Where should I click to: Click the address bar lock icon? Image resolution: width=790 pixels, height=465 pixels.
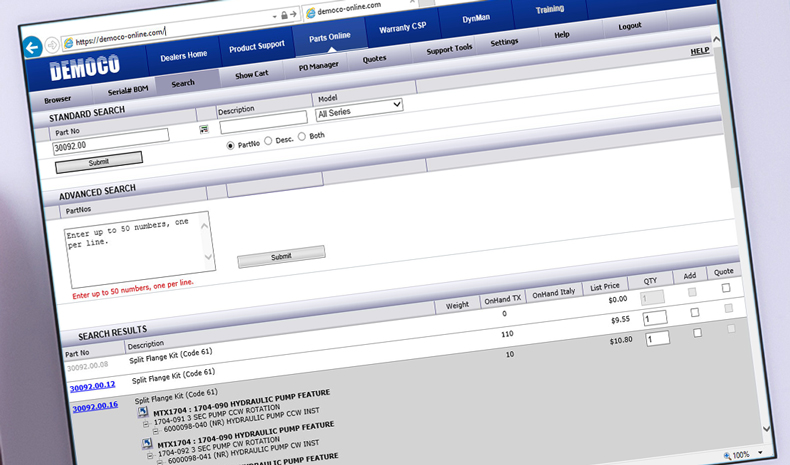[284, 16]
